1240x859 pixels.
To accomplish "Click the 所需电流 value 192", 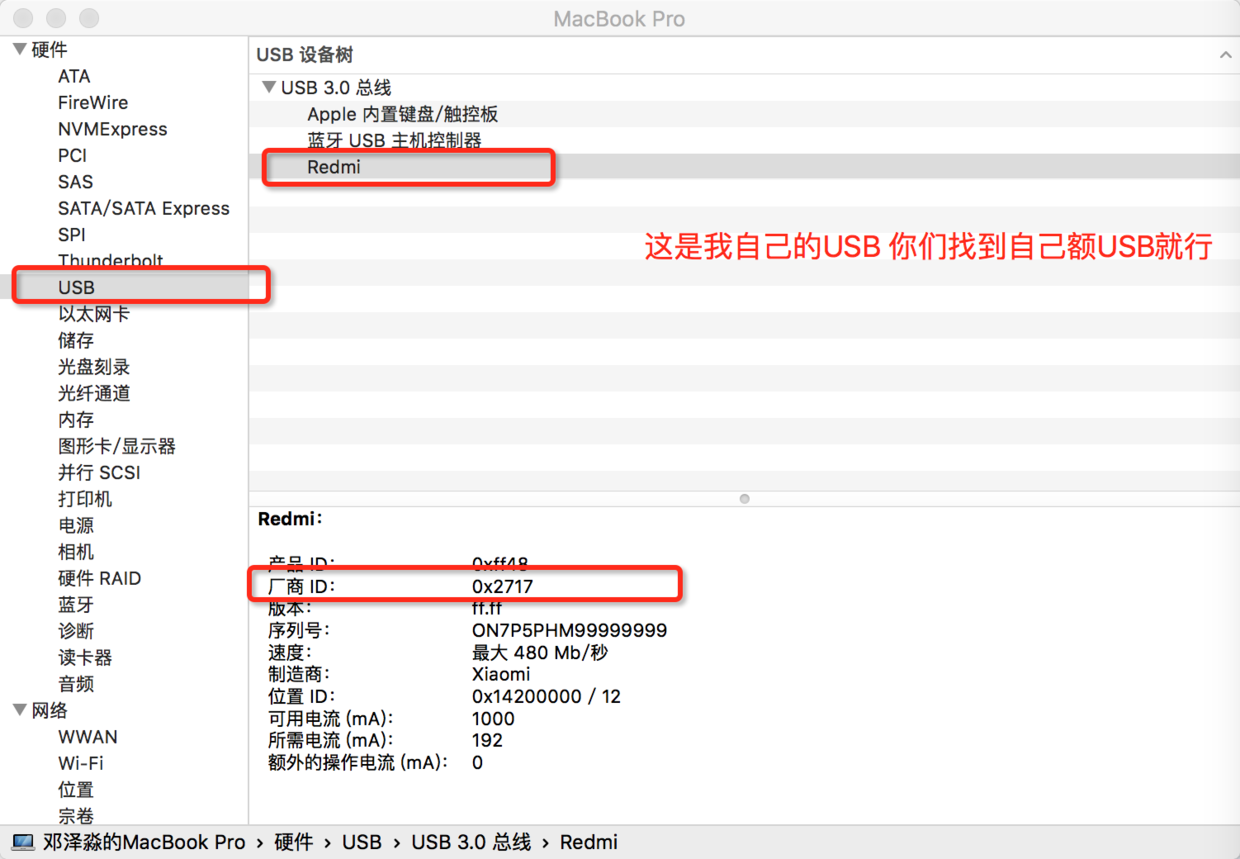I will tap(487, 740).
